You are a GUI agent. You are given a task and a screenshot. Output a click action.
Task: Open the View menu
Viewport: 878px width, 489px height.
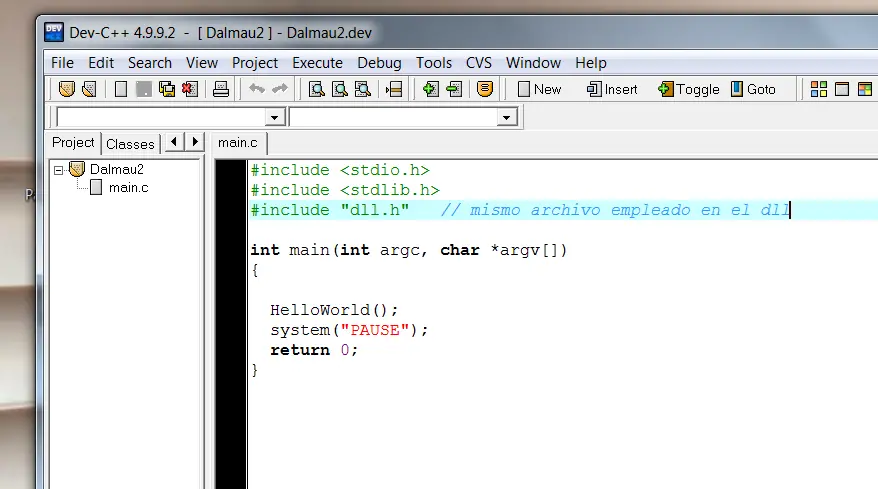click(202, 63)
